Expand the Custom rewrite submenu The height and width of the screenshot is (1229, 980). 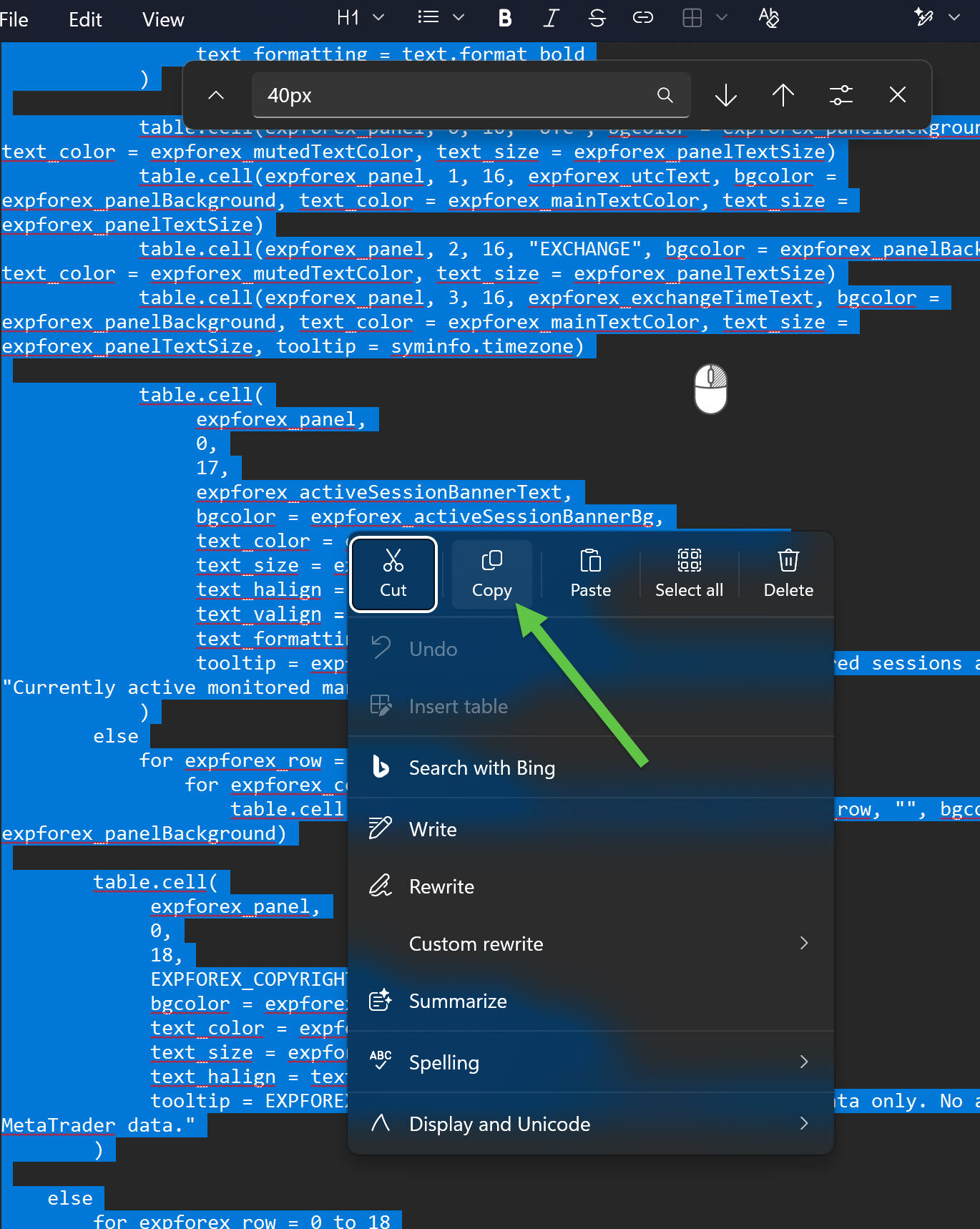[x=591, y=944]
